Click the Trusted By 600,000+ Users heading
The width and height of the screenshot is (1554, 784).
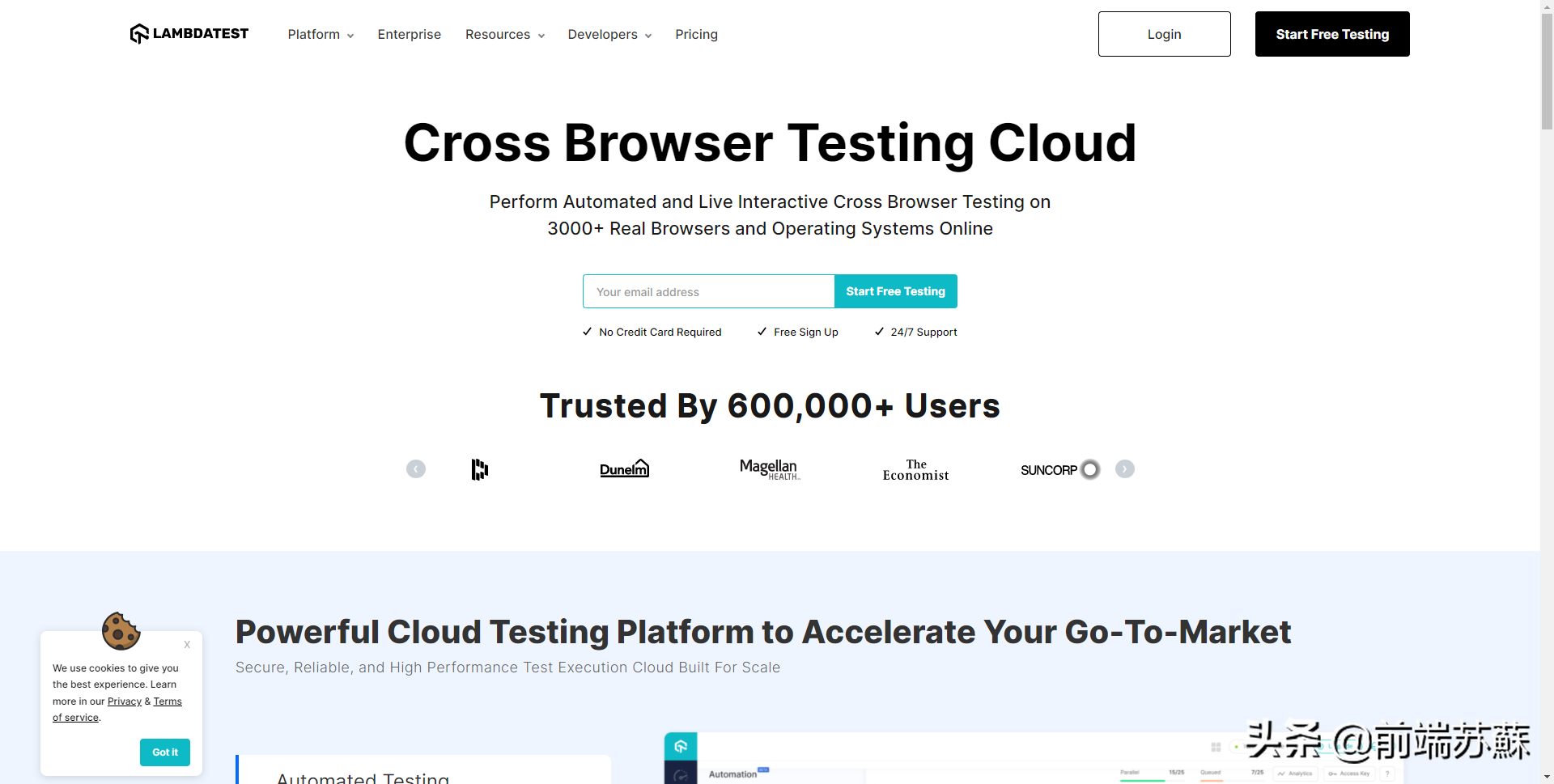[x=770, y=405]
